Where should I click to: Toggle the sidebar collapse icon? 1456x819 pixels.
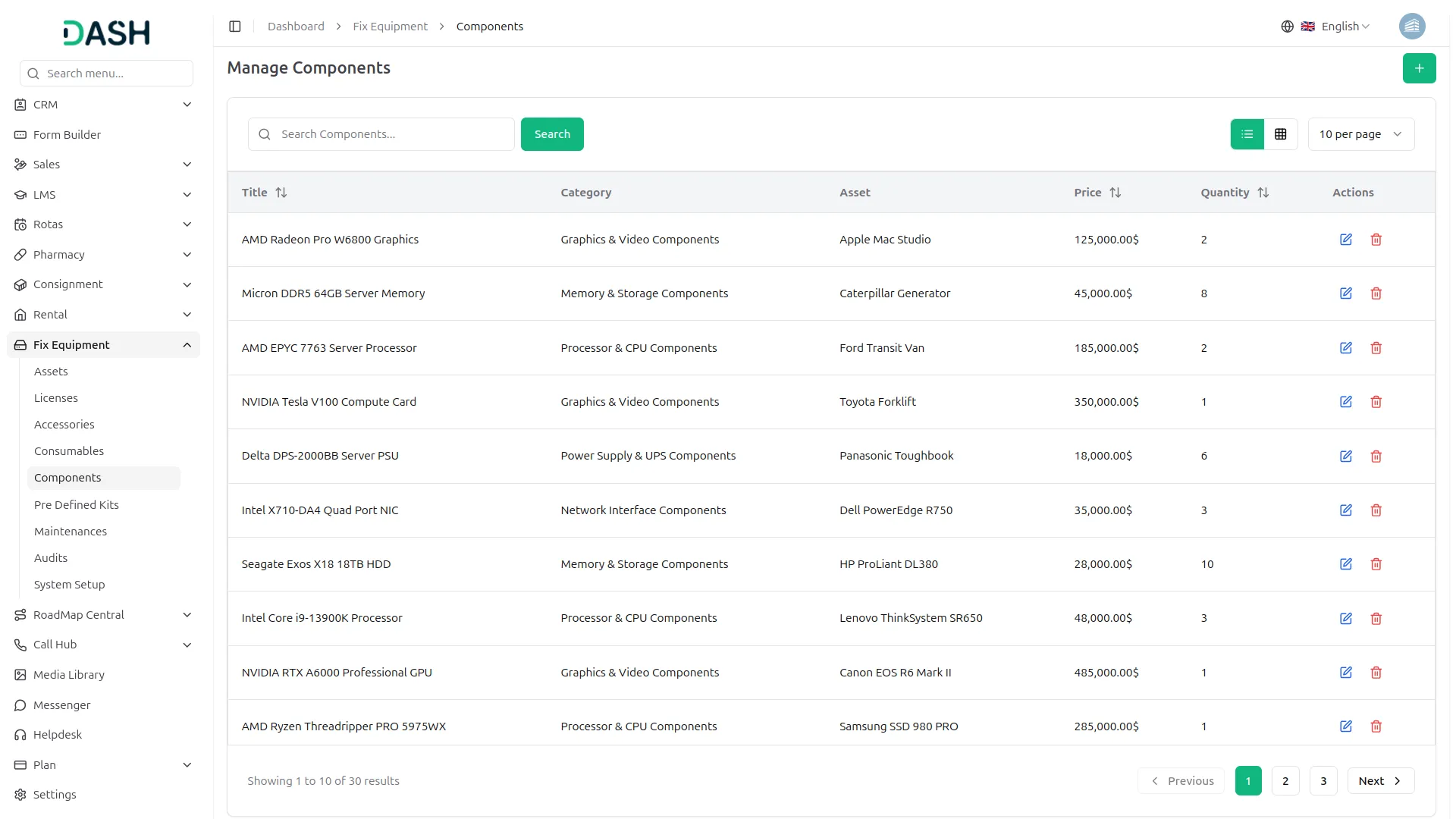pyautogui.click(x=235, y=27)
